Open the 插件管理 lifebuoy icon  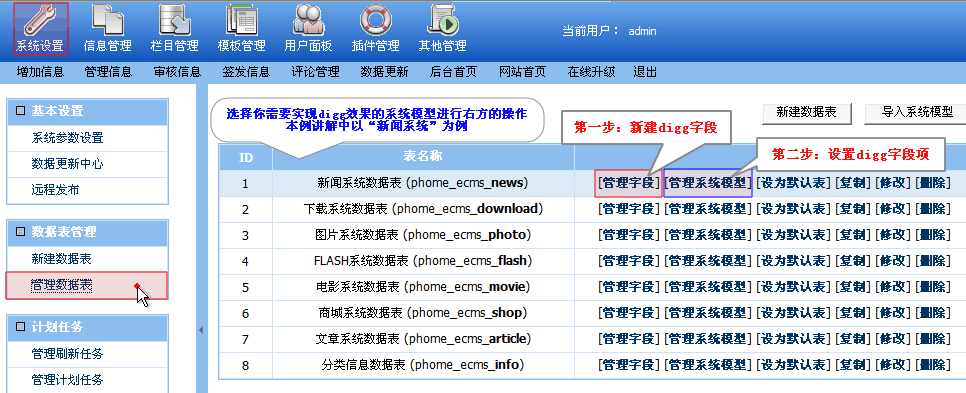[x=376, y=28]
